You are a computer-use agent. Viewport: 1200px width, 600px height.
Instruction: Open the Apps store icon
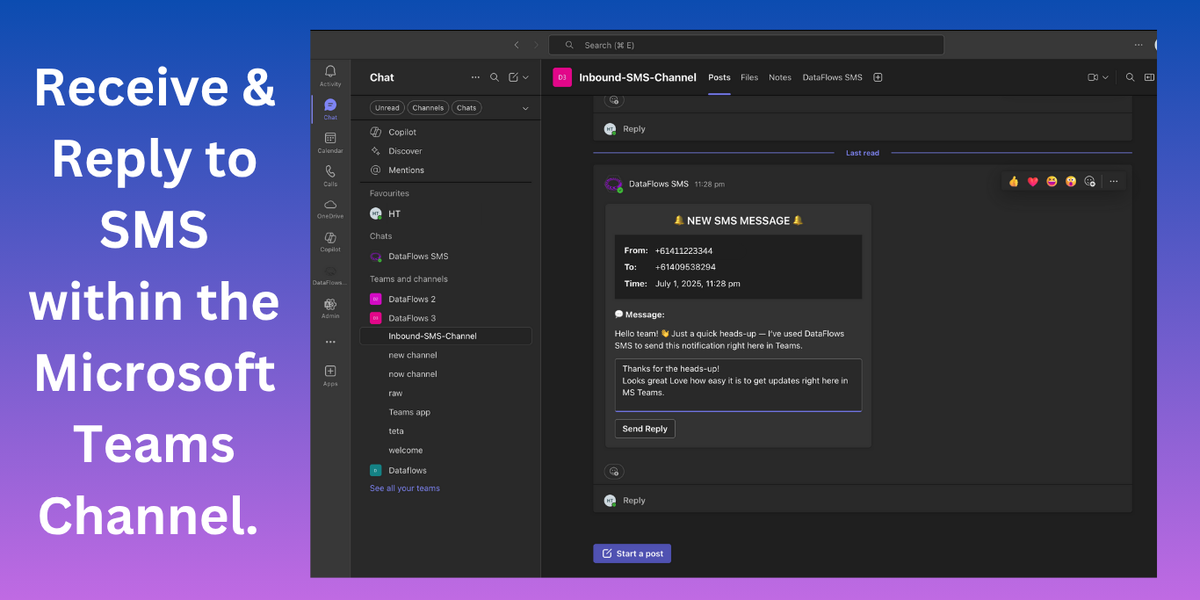coord(330,375)
